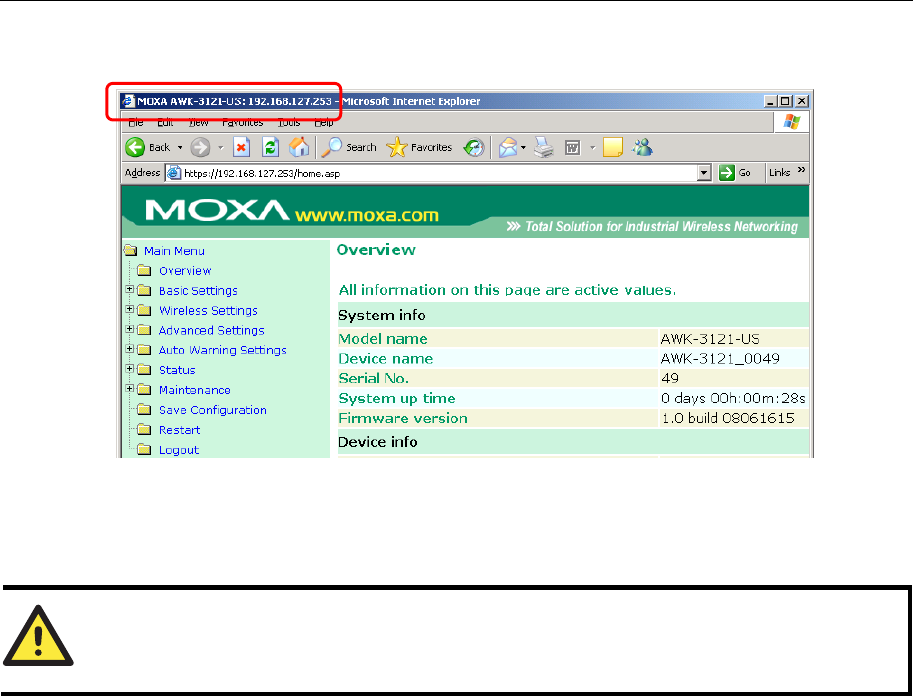Open the File menu
This screenshot has width=913, height=696.
pyautogui.click(x=136, y=123)
